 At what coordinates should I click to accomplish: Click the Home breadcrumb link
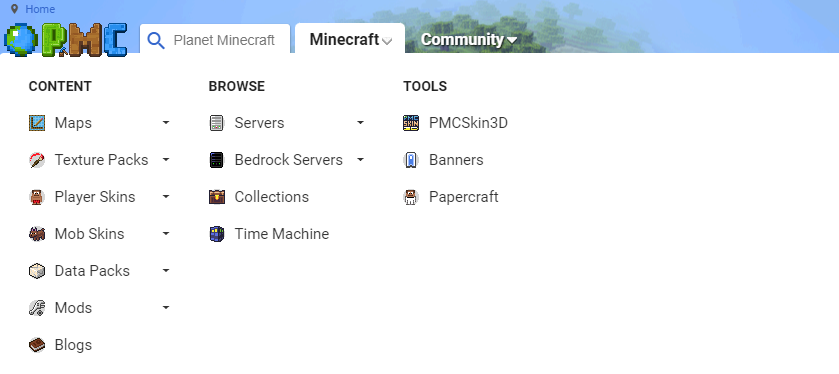[40, 9]
